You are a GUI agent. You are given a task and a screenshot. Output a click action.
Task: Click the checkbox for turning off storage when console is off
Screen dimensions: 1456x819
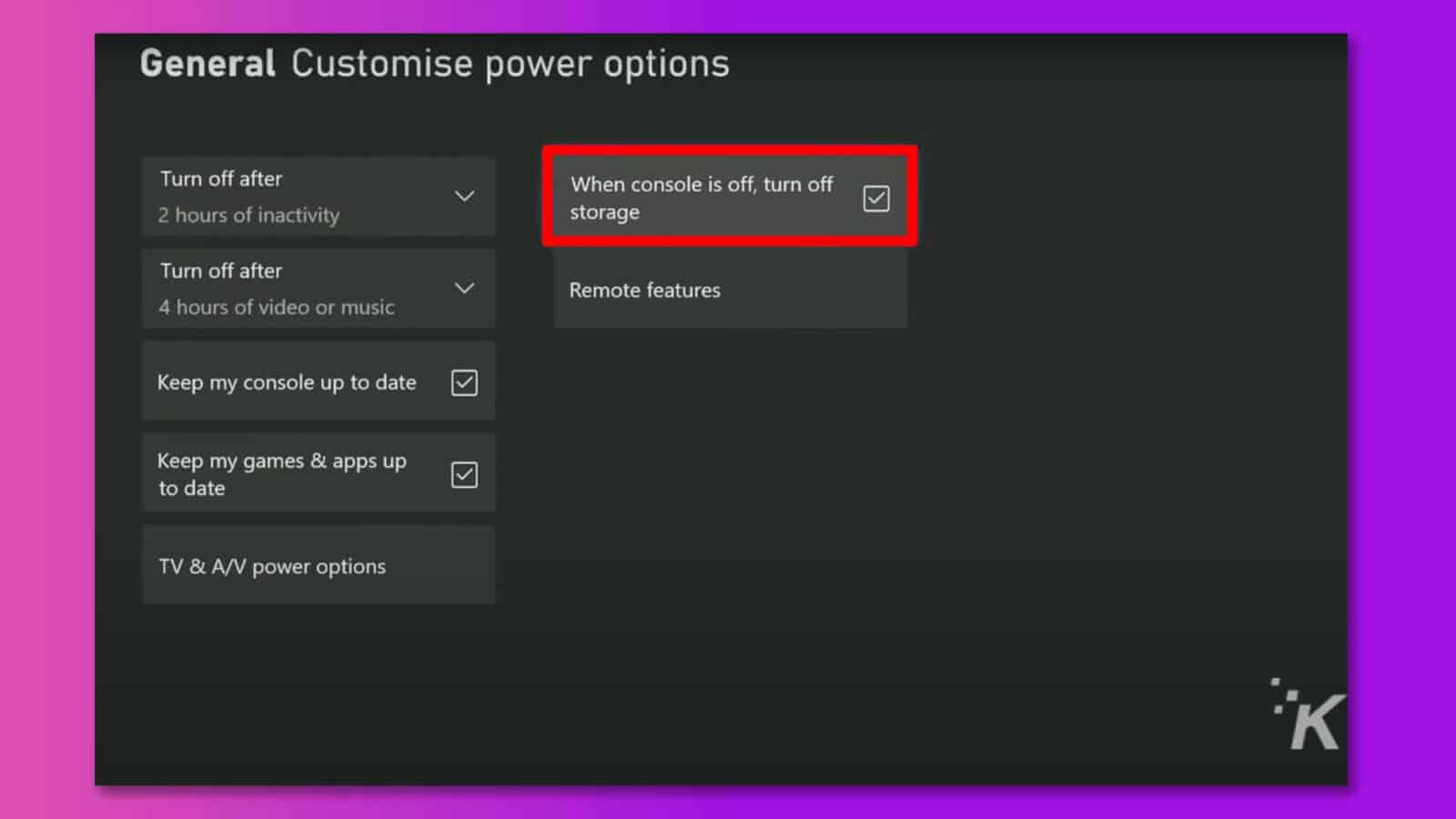tap(875, 197)
